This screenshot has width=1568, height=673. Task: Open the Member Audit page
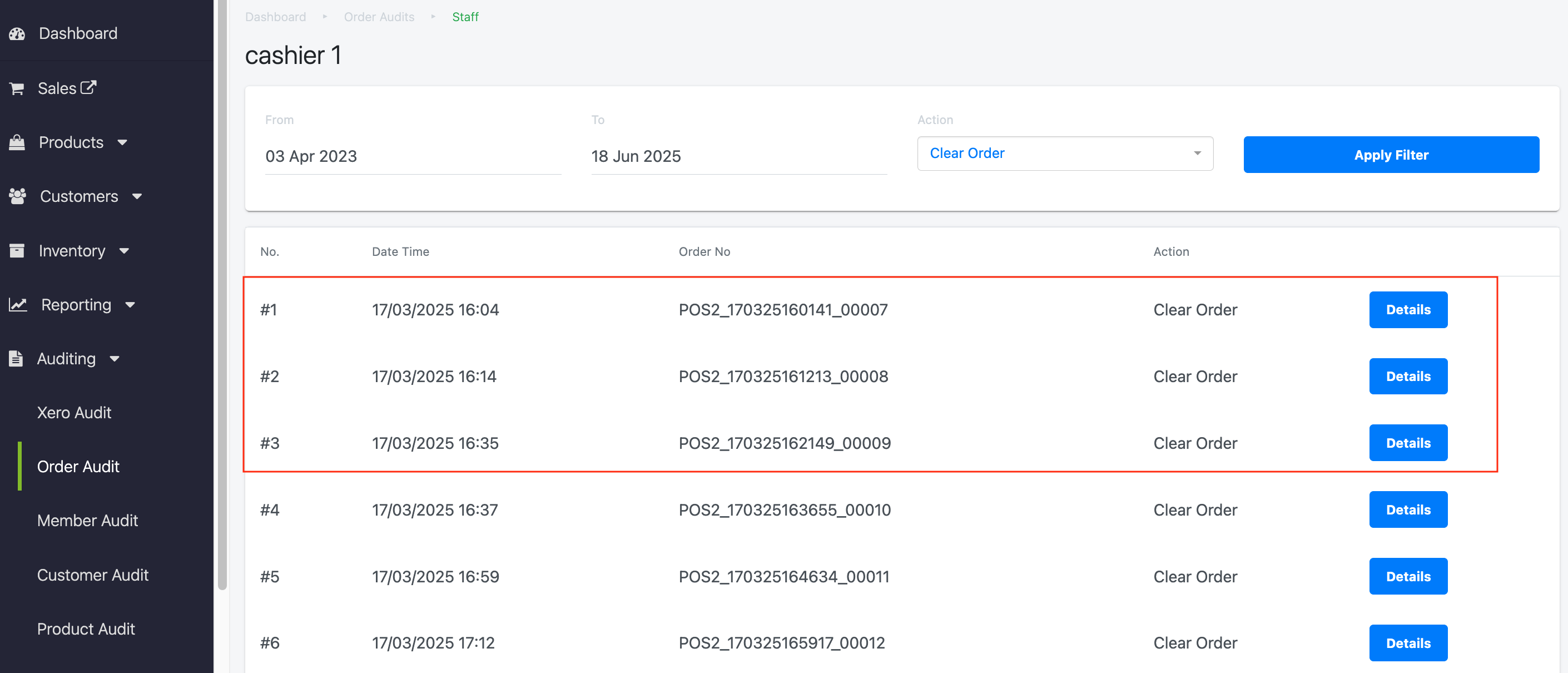(88, 520)
